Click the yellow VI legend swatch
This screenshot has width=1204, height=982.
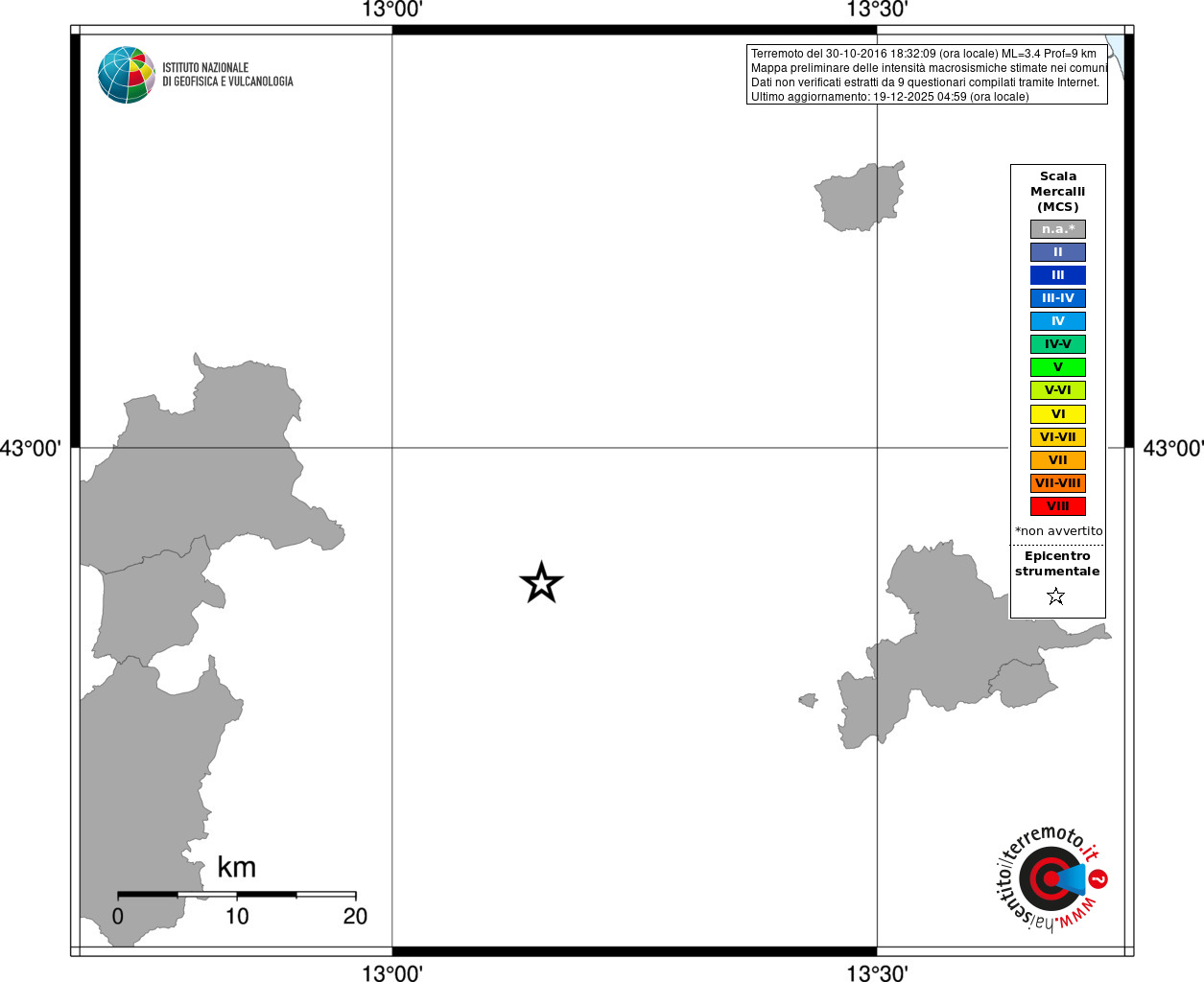coord(1058,414)
